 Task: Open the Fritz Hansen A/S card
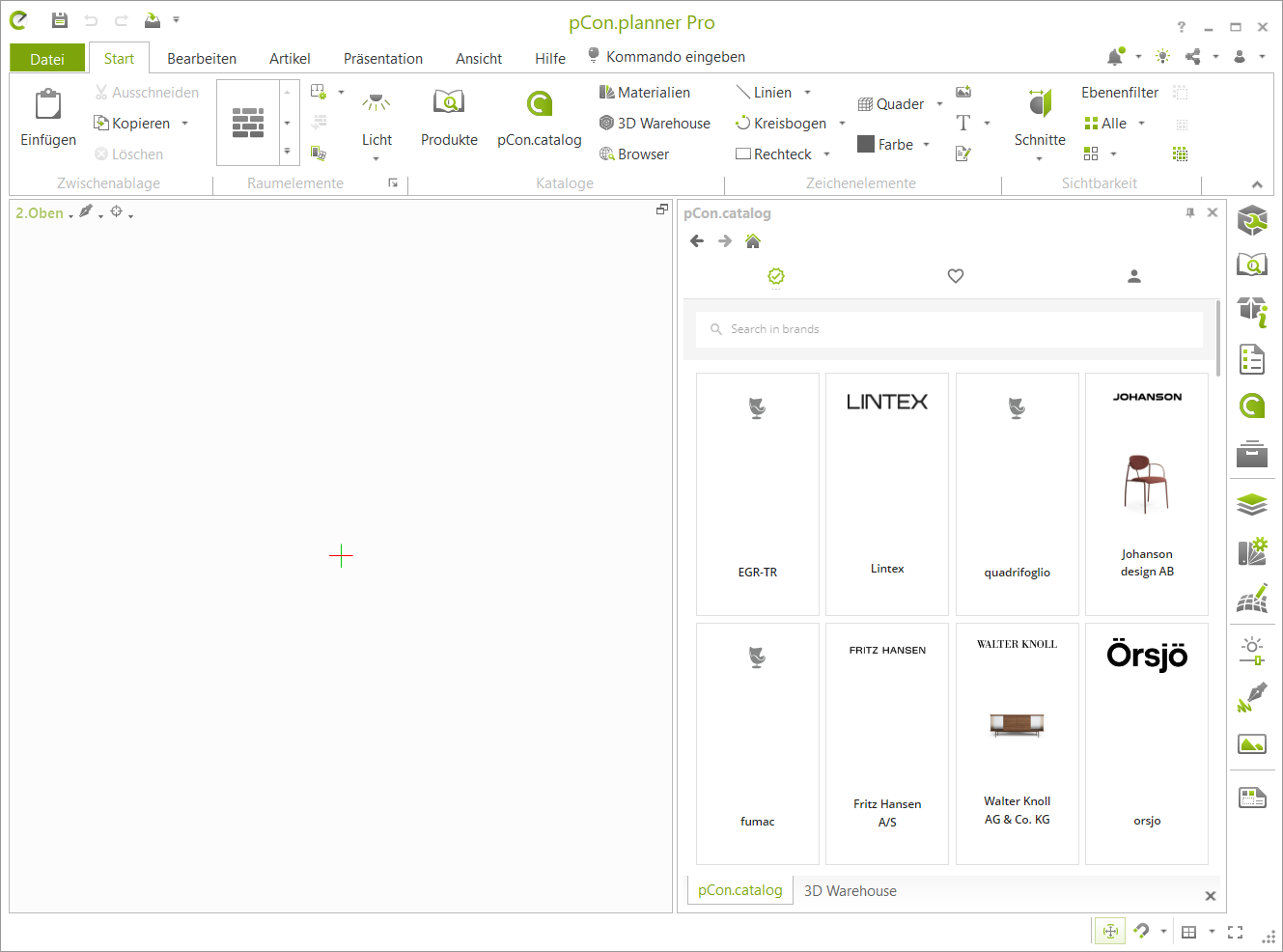pos(887,743)
